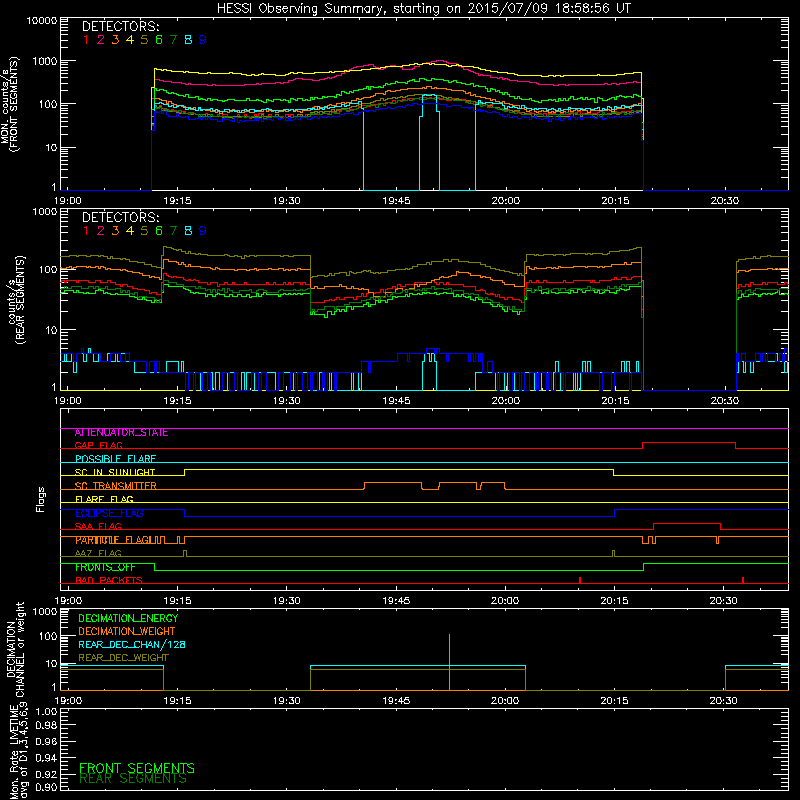Click detector 5 in rear segments legend
The width and height of the screenshot is (800, 800).
(144, 231)
